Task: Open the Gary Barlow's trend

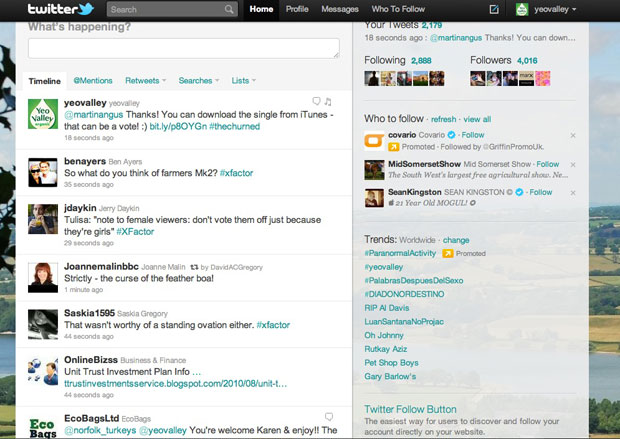Action: pos(390,377)
